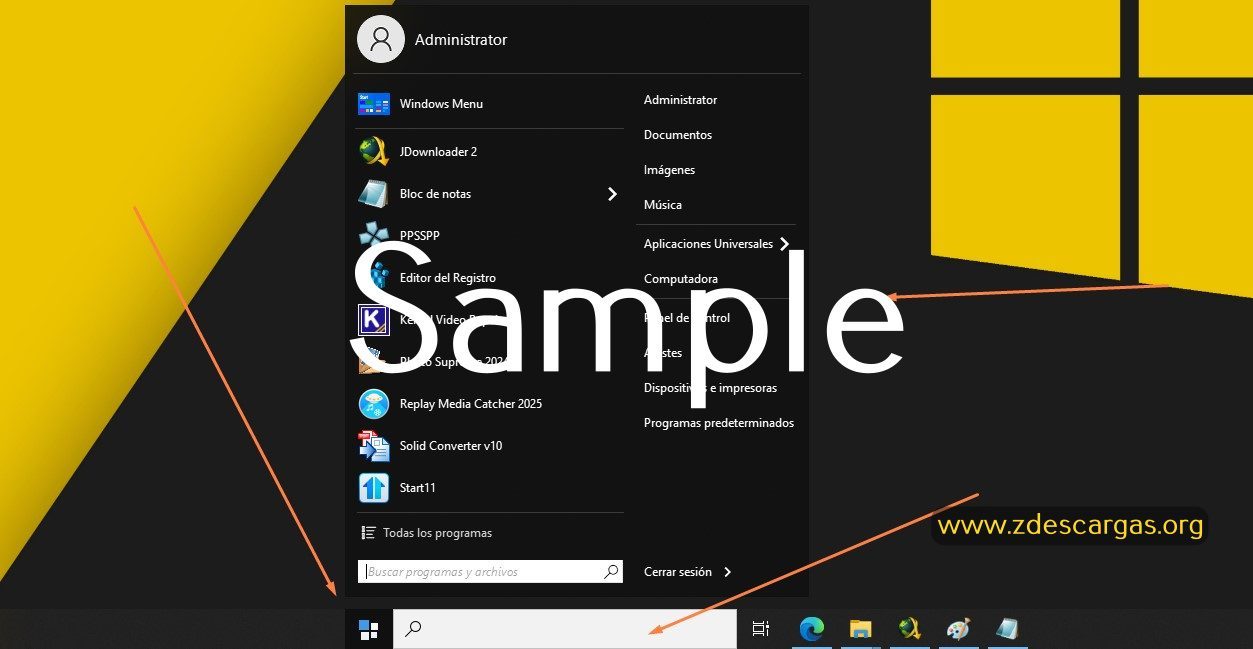Select the Windows Menu label

pyautogui.click(x=441, y=104)
